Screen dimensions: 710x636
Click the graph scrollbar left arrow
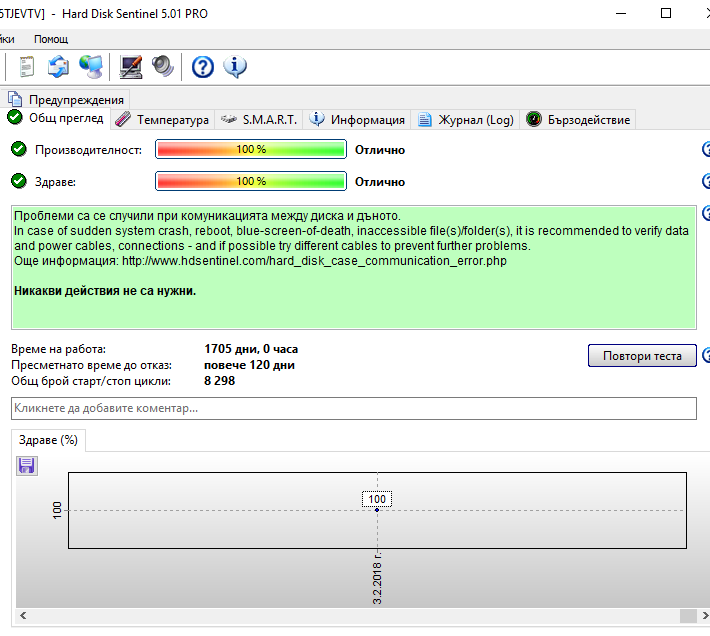[x=23, y=616]
